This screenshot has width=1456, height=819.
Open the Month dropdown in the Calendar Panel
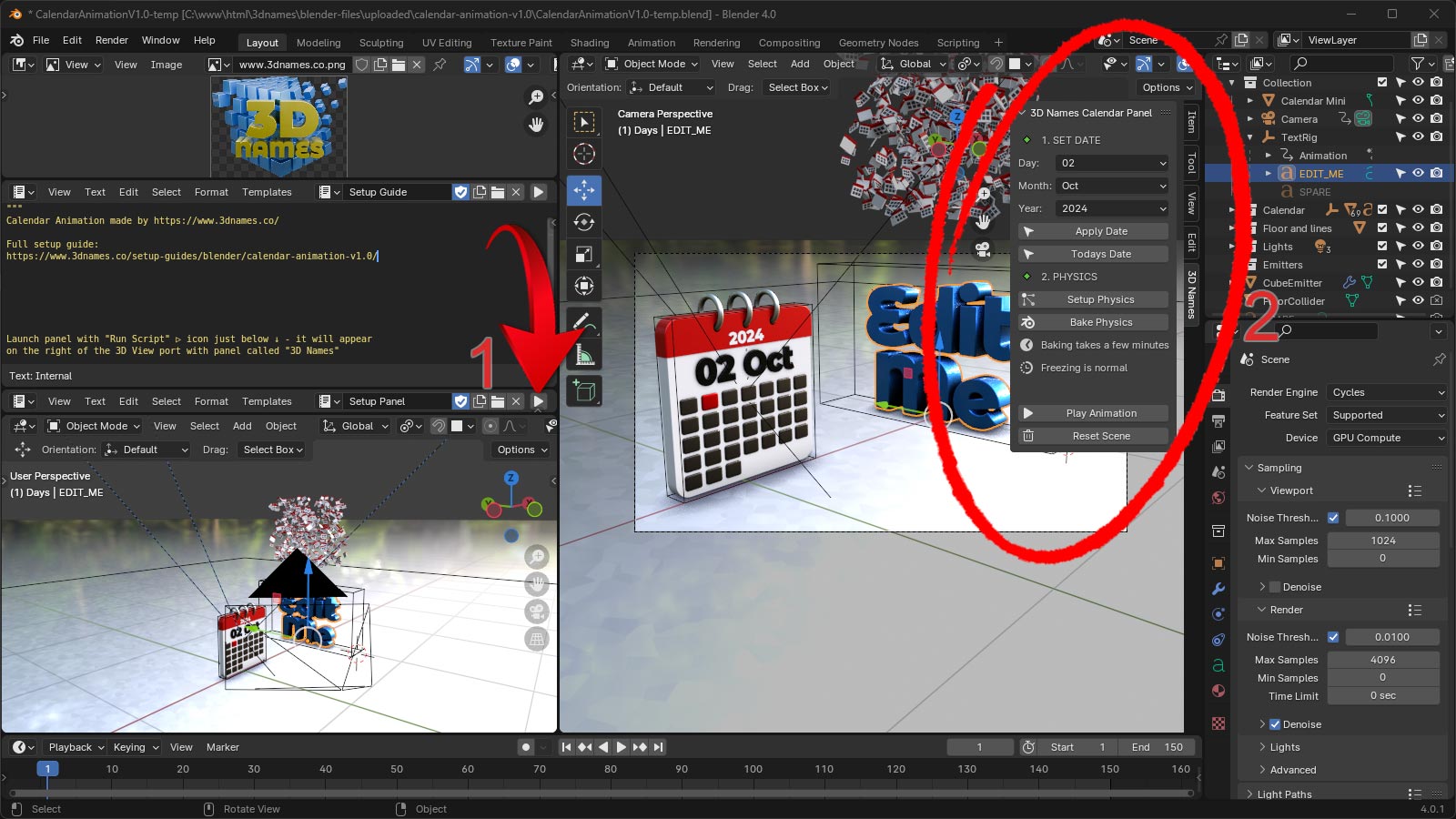click(1111, 186)
